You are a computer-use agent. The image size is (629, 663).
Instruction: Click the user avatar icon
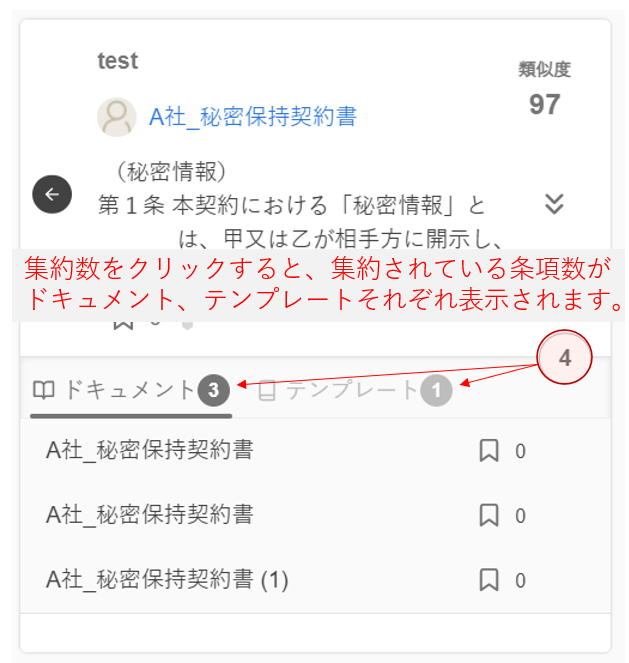pyautogui.click(x=117, y=117)
